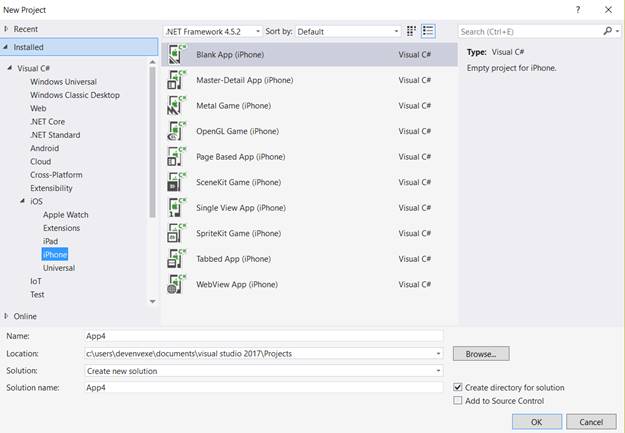This screenshot has height=433, width=625.
Task: Click the "Visual C#" cell beside WebView App (iPhone)
Action: point(415,284)
